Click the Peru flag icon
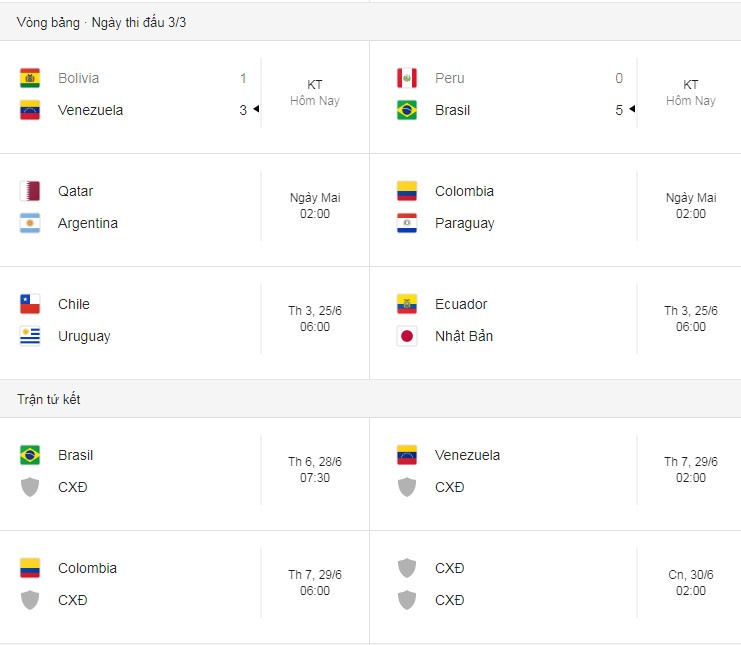 click(x=406, y=78)
